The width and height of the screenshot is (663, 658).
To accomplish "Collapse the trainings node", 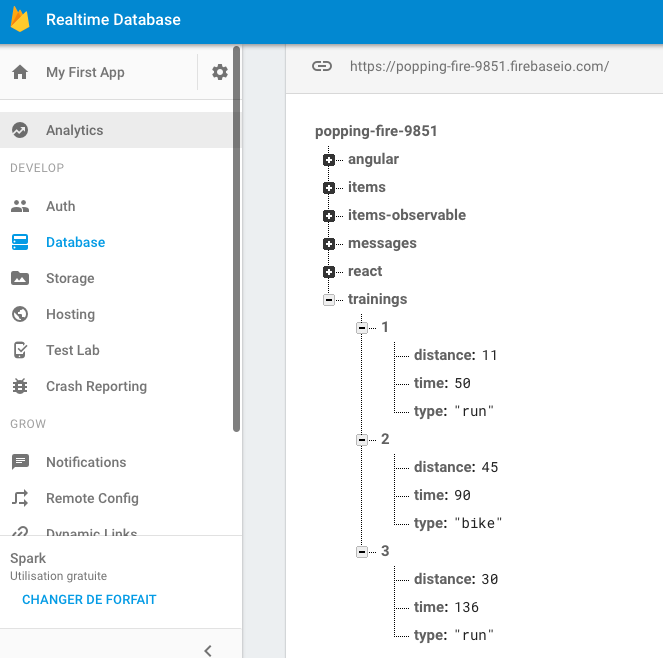I will (x=329, y=300).
